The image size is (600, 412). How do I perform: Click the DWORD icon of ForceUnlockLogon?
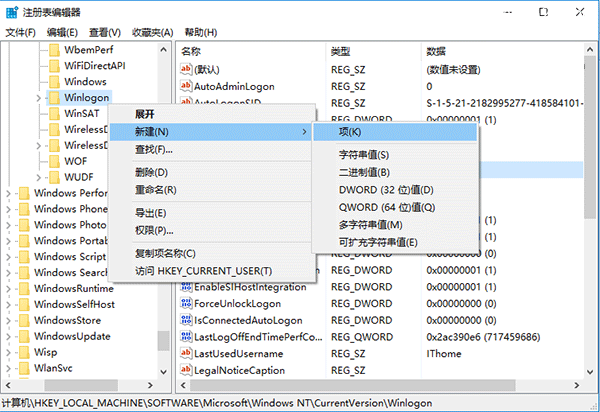pos(186,303)
